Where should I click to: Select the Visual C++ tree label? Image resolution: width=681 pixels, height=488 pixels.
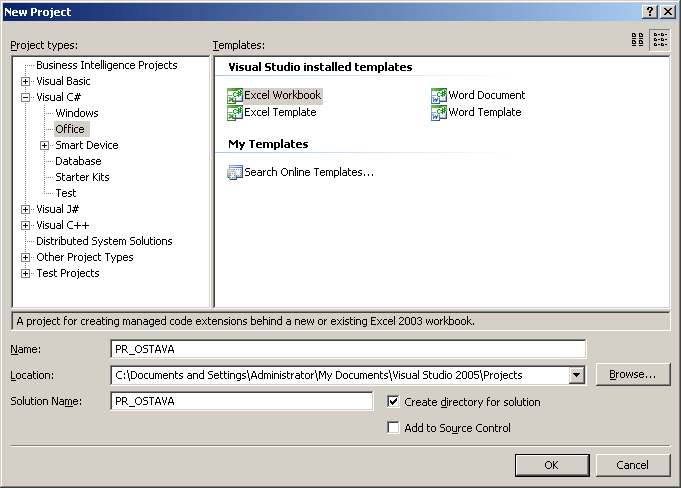point(63,225)
